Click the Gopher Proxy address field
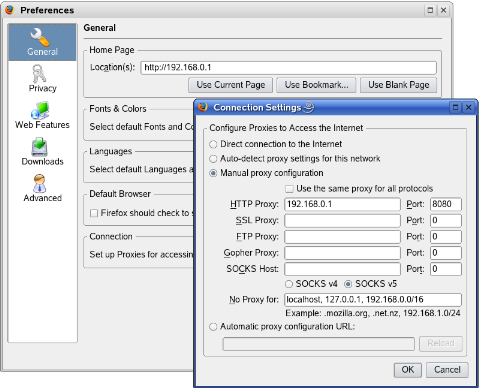This screenshot has width=480, height=389. coord(342,253)
